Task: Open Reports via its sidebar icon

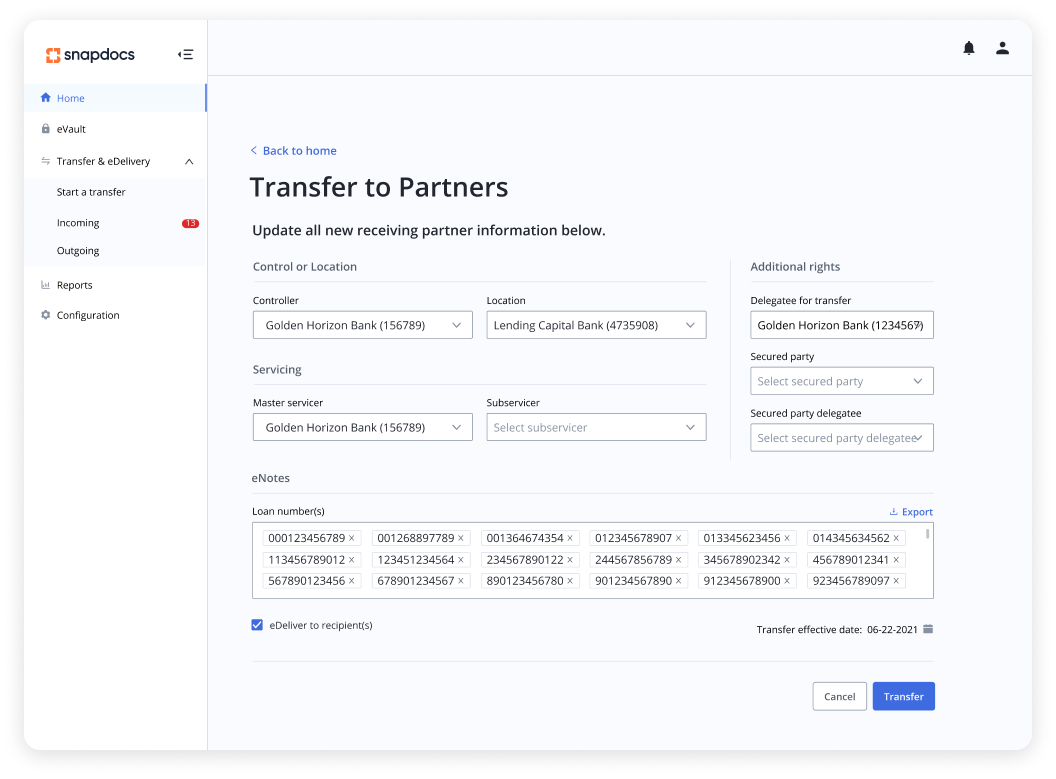Action: coord(46,284)
